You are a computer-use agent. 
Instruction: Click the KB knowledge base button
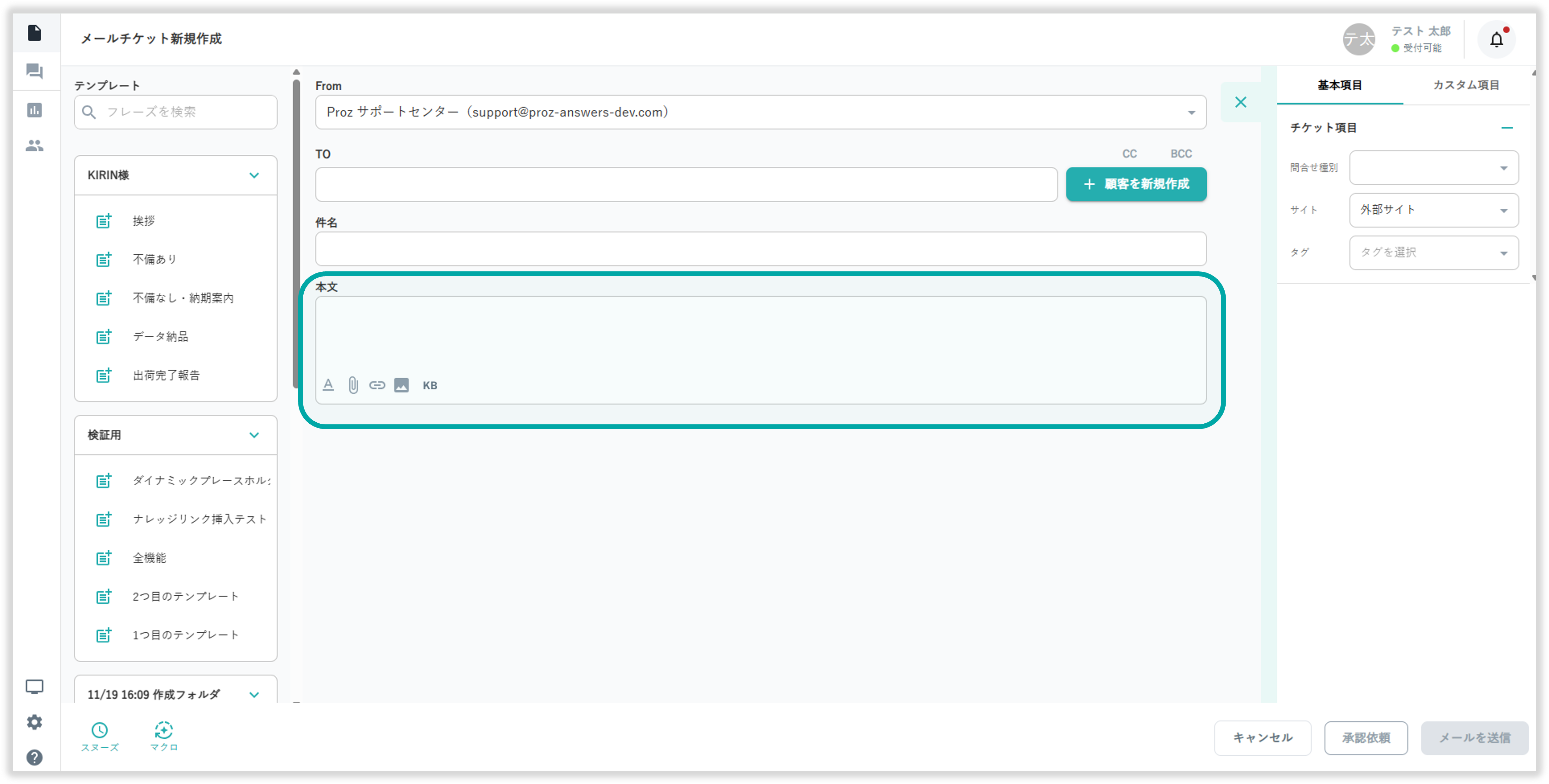tap(429, 385)
